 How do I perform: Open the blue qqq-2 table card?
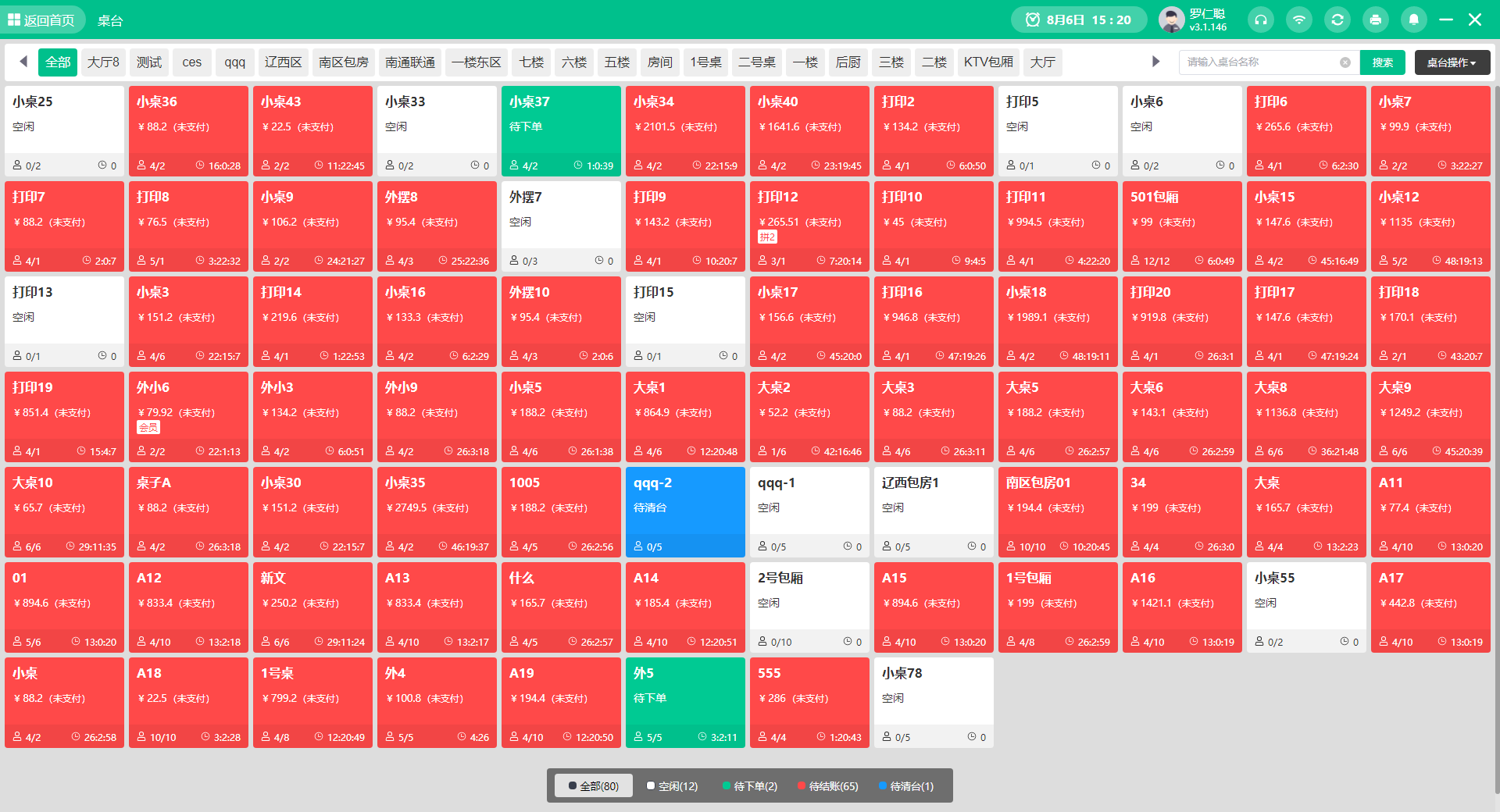[684, 511]
